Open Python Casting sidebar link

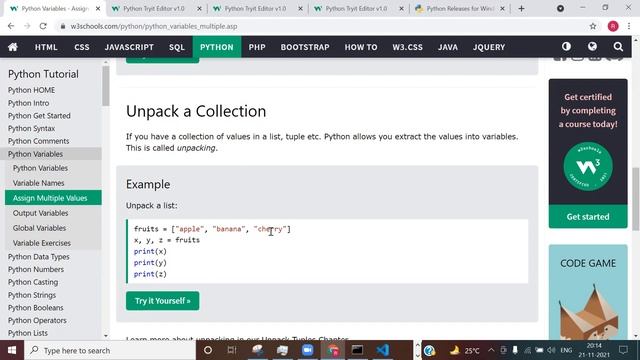tap(33, 282)
